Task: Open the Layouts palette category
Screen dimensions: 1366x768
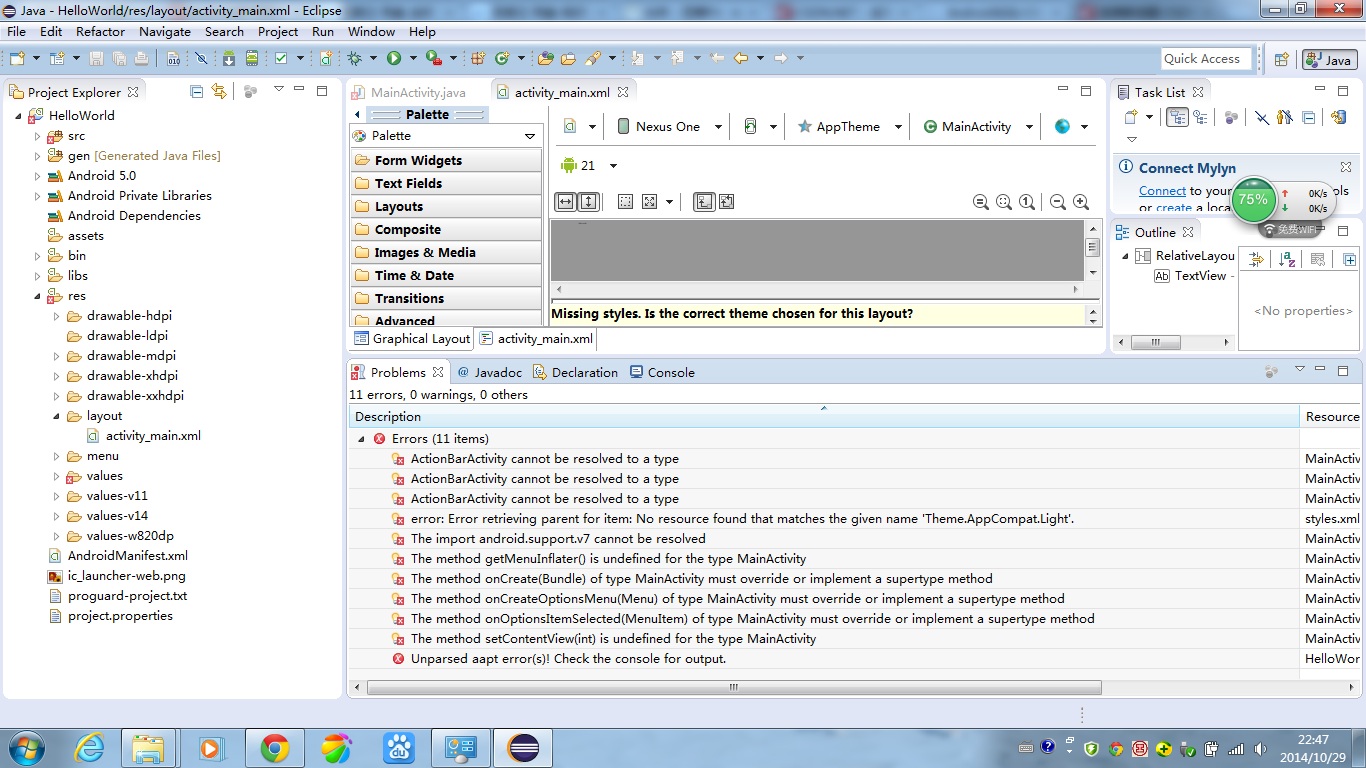Action: point(446,206)
